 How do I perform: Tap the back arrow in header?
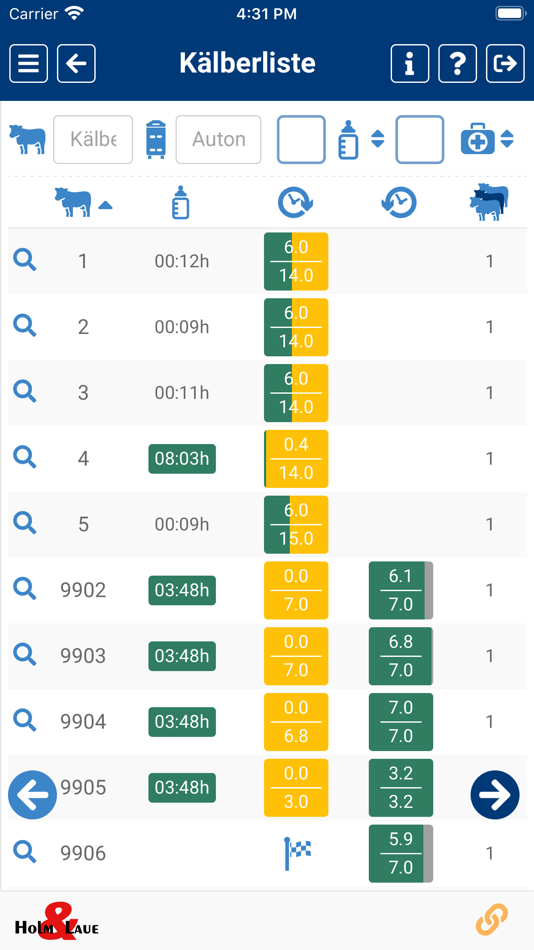[76, 64]
